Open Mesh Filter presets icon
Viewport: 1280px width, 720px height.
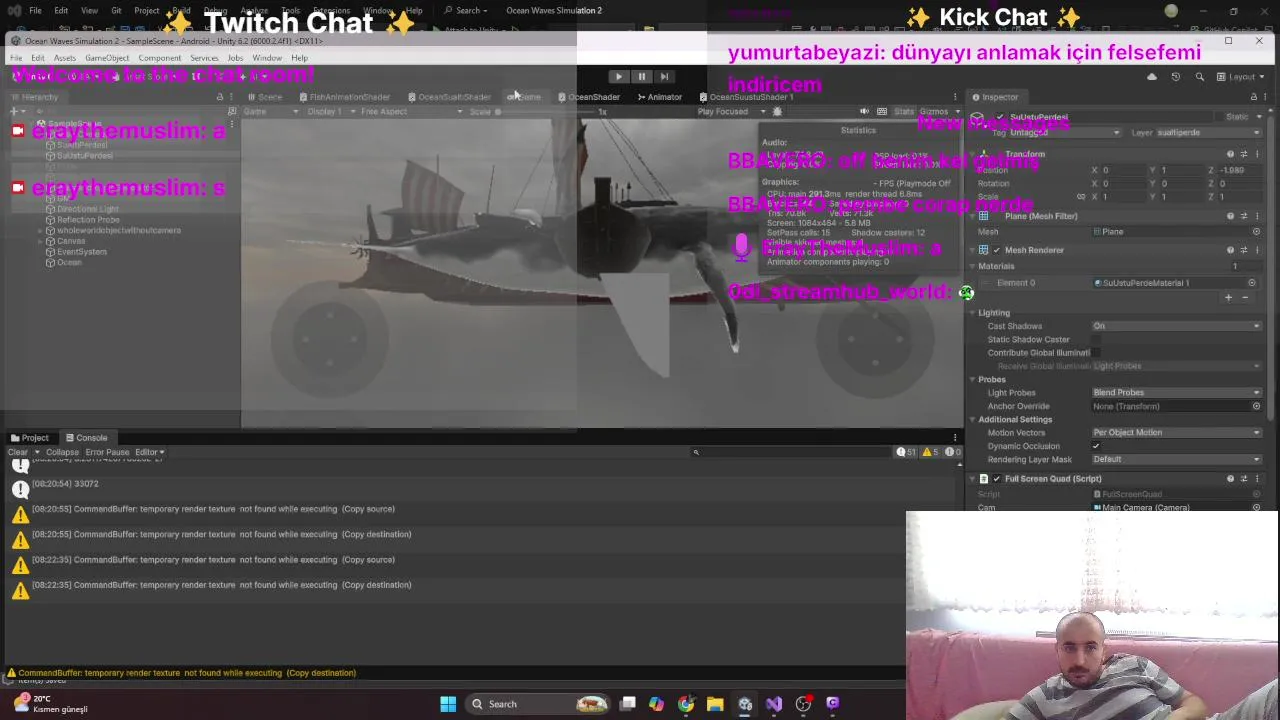point(1244,216)
